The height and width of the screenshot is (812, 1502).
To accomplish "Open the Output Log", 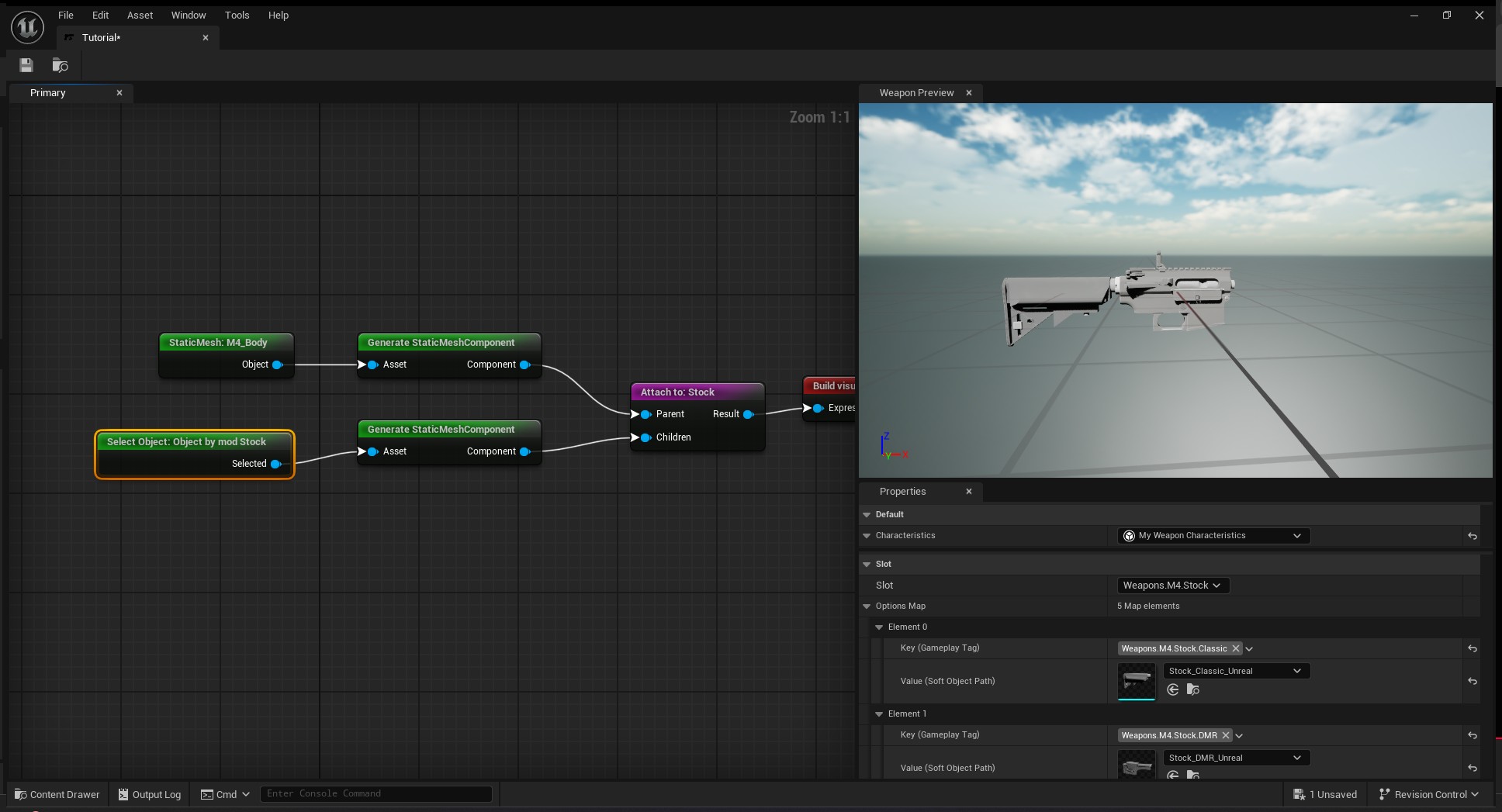I will pyautogui.click(x=150, y=794).
